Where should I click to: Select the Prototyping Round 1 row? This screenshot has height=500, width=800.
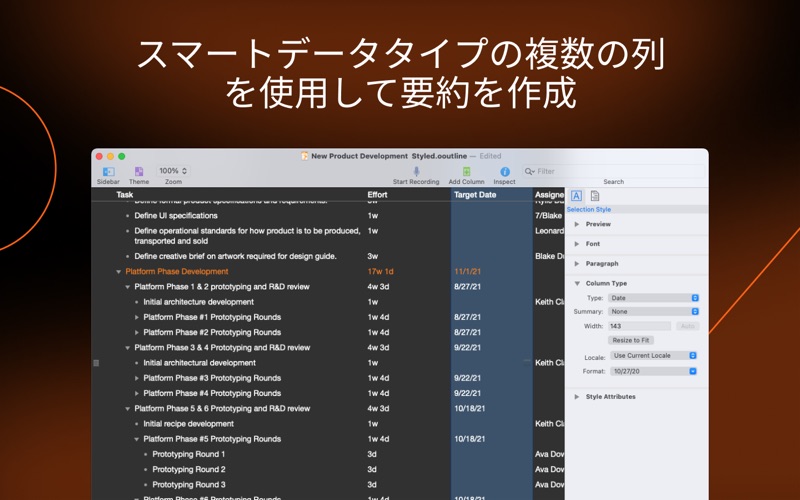coord(188,454)
